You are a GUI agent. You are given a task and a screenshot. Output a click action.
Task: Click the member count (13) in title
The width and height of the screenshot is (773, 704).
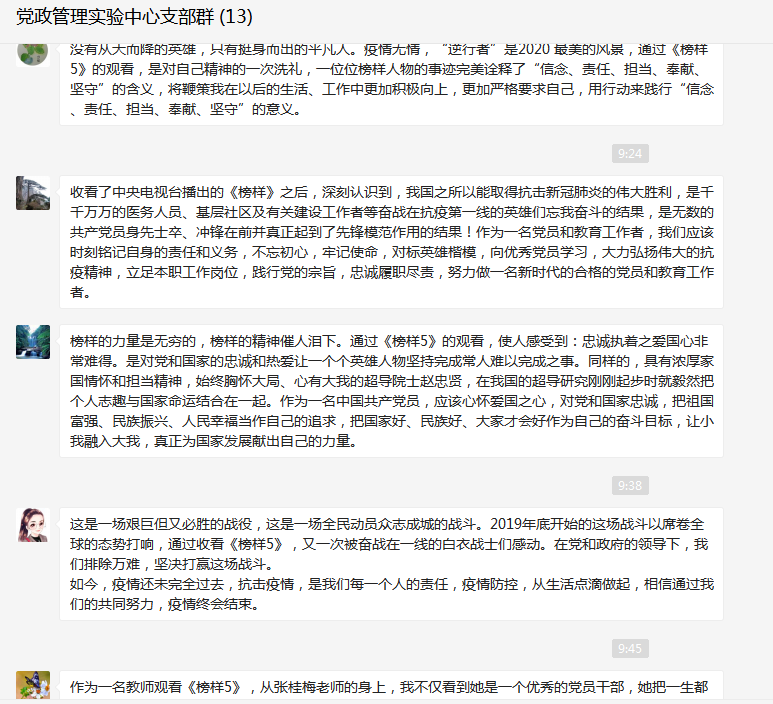click(236, 17)
